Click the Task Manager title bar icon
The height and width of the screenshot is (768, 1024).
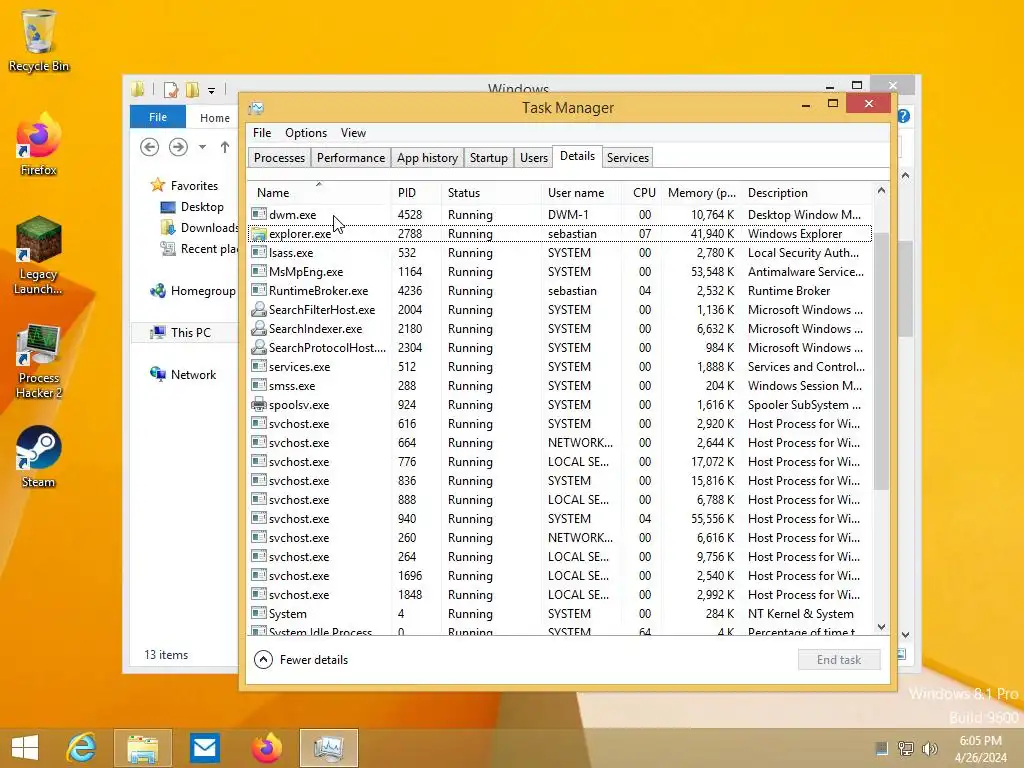[x=257, y=108]
